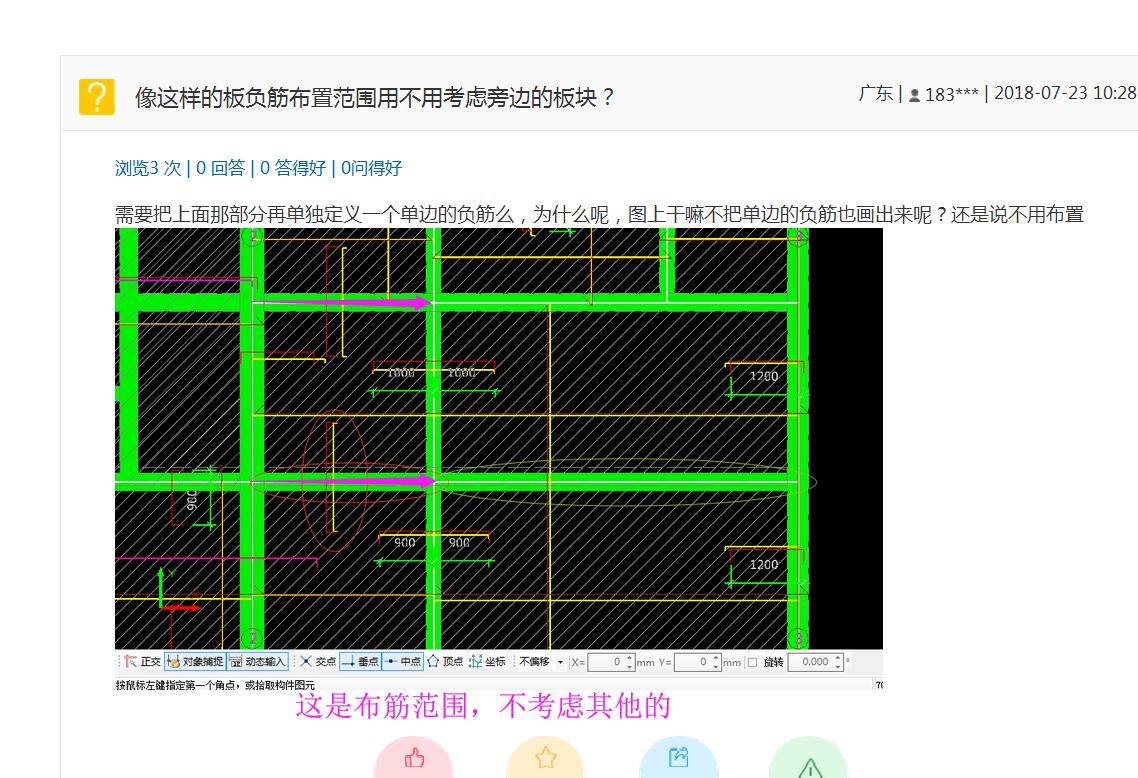Toggle 正交 orthogonal mode in toolbar

coord(142,662)
